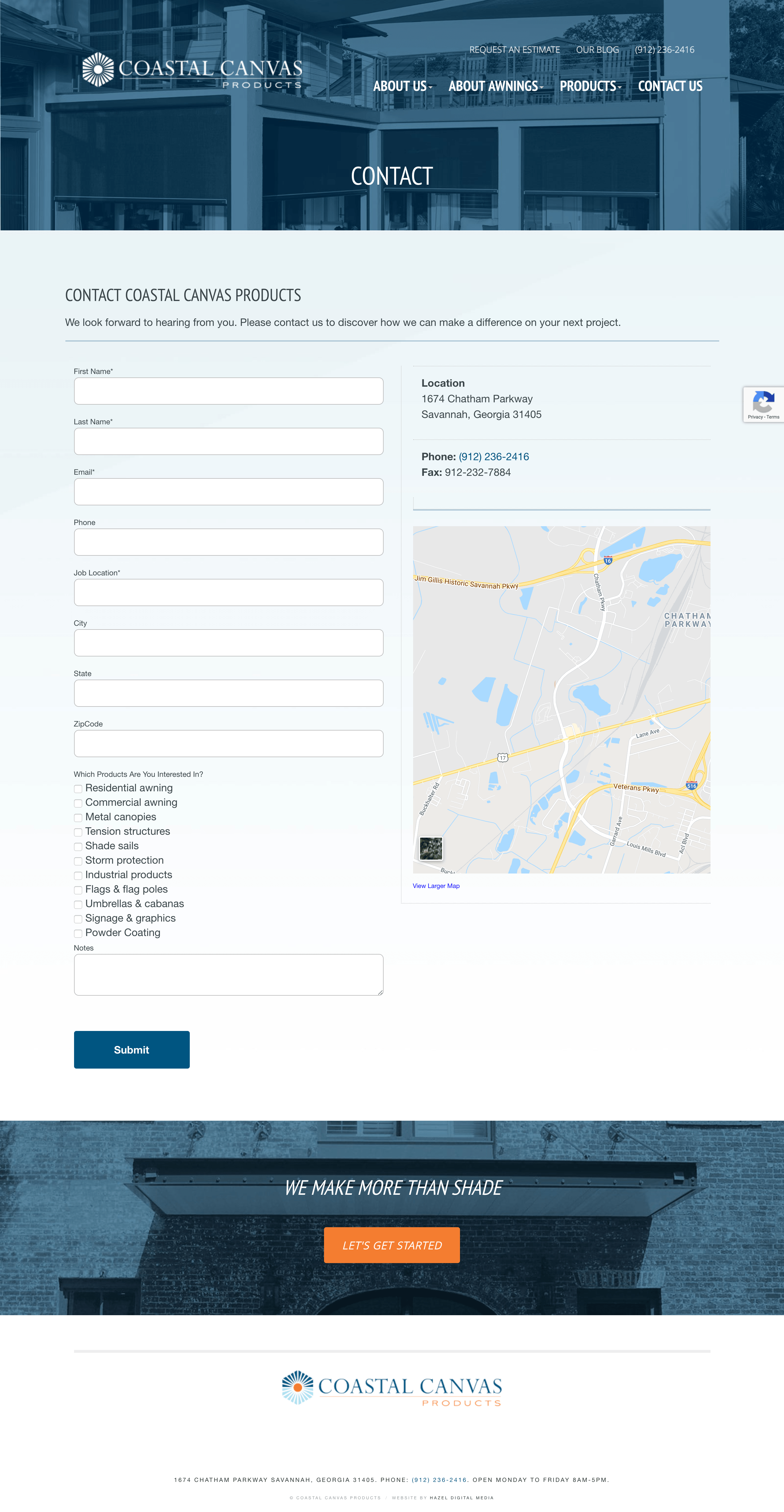This screenshot has width=784, height=1512.
Task: Check the Signage & graphics option
Action: 78,919
